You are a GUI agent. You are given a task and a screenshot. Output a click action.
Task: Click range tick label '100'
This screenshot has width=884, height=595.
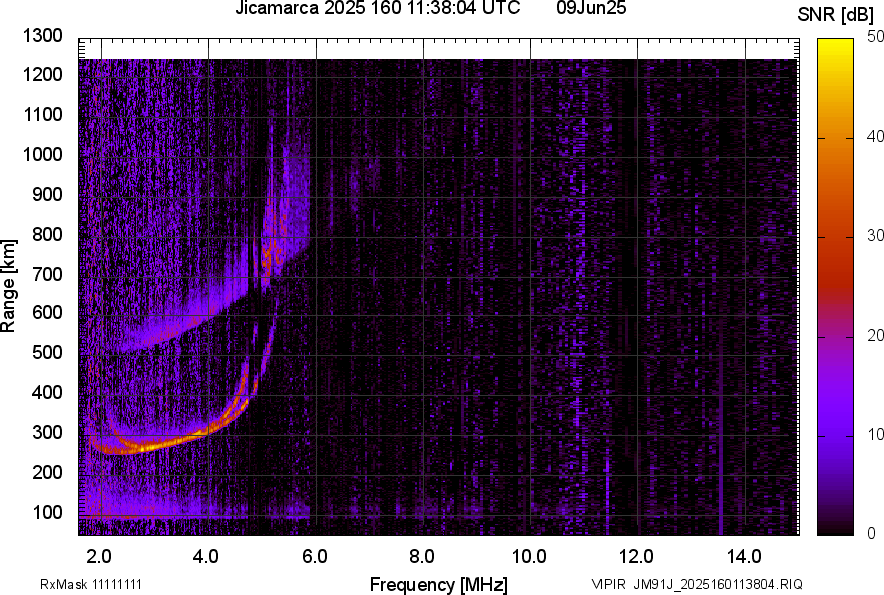coord(47,512)
